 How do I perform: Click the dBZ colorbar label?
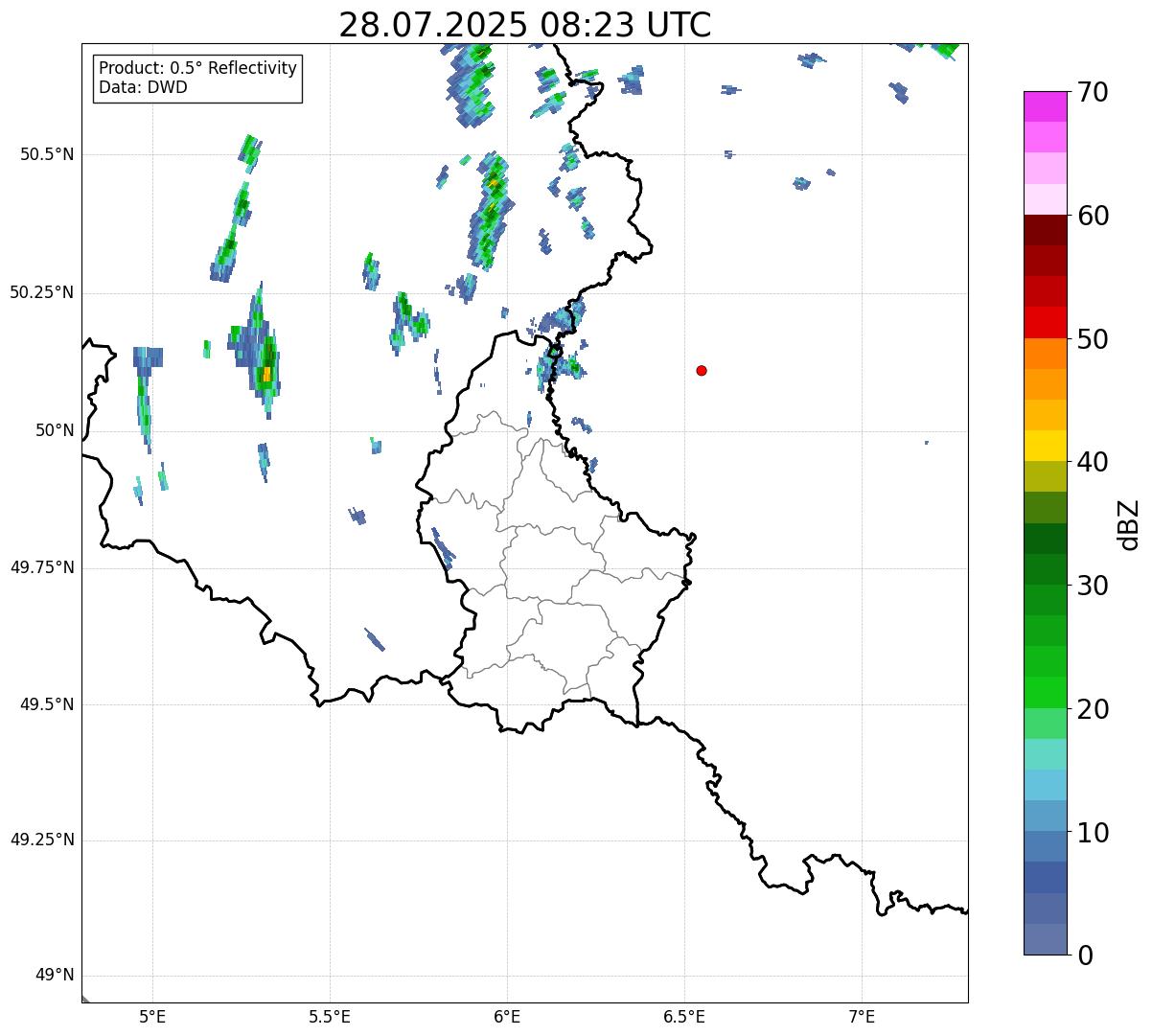pos(1129,523)
